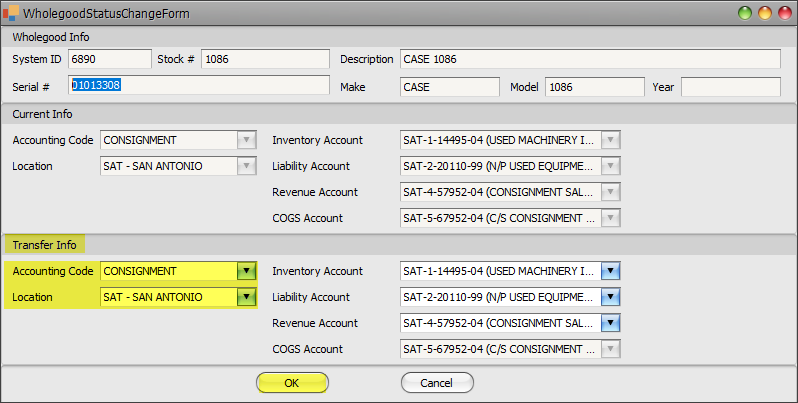
Task: Click the Serial # field
Action: 199,85
